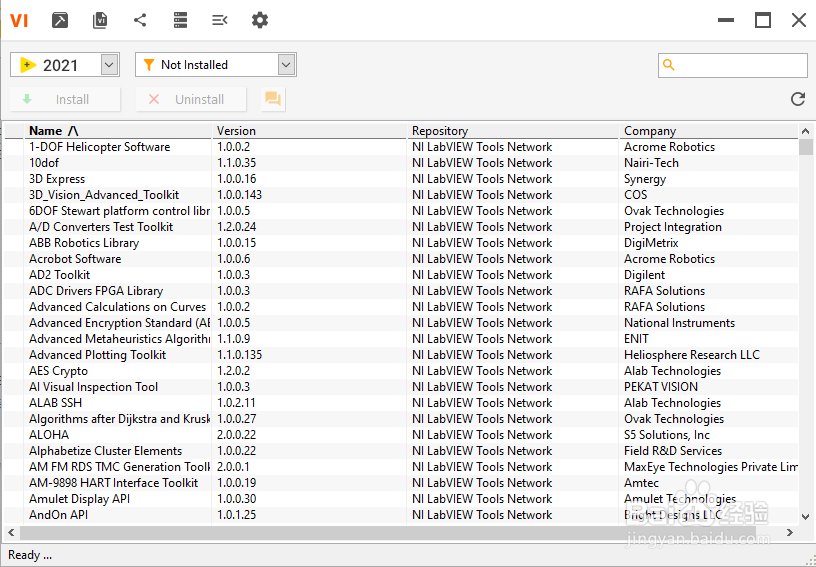Select ALAB SSH package

click(x=401, y=403)
